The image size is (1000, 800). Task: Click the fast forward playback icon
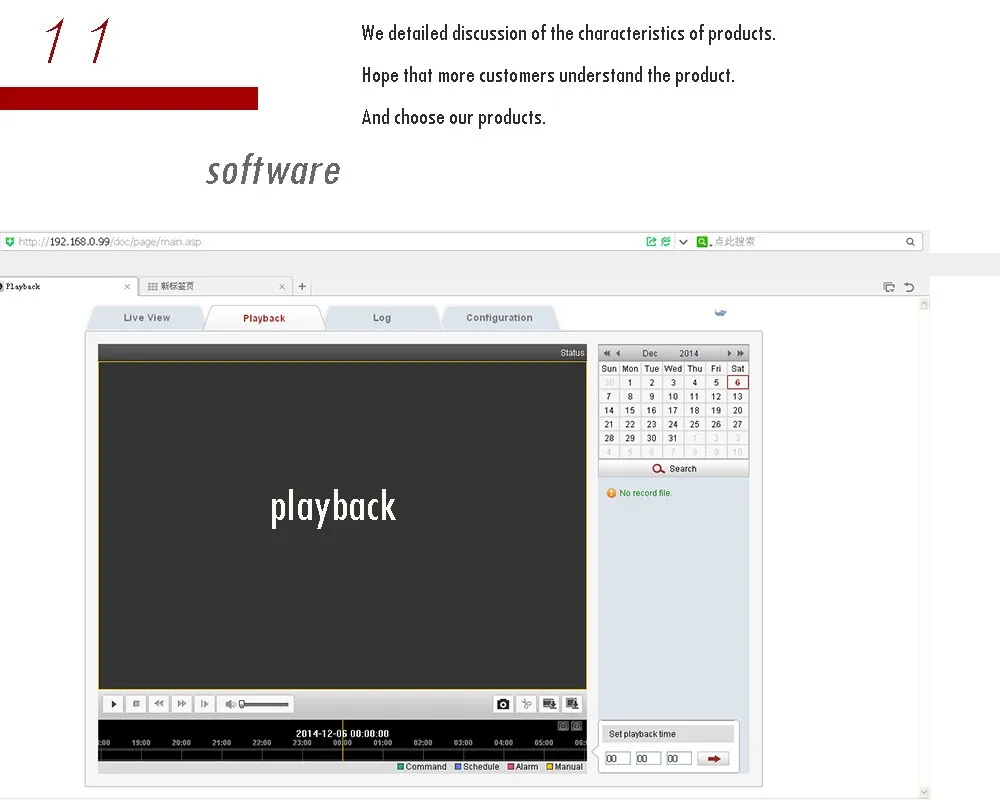pos(182,704)
